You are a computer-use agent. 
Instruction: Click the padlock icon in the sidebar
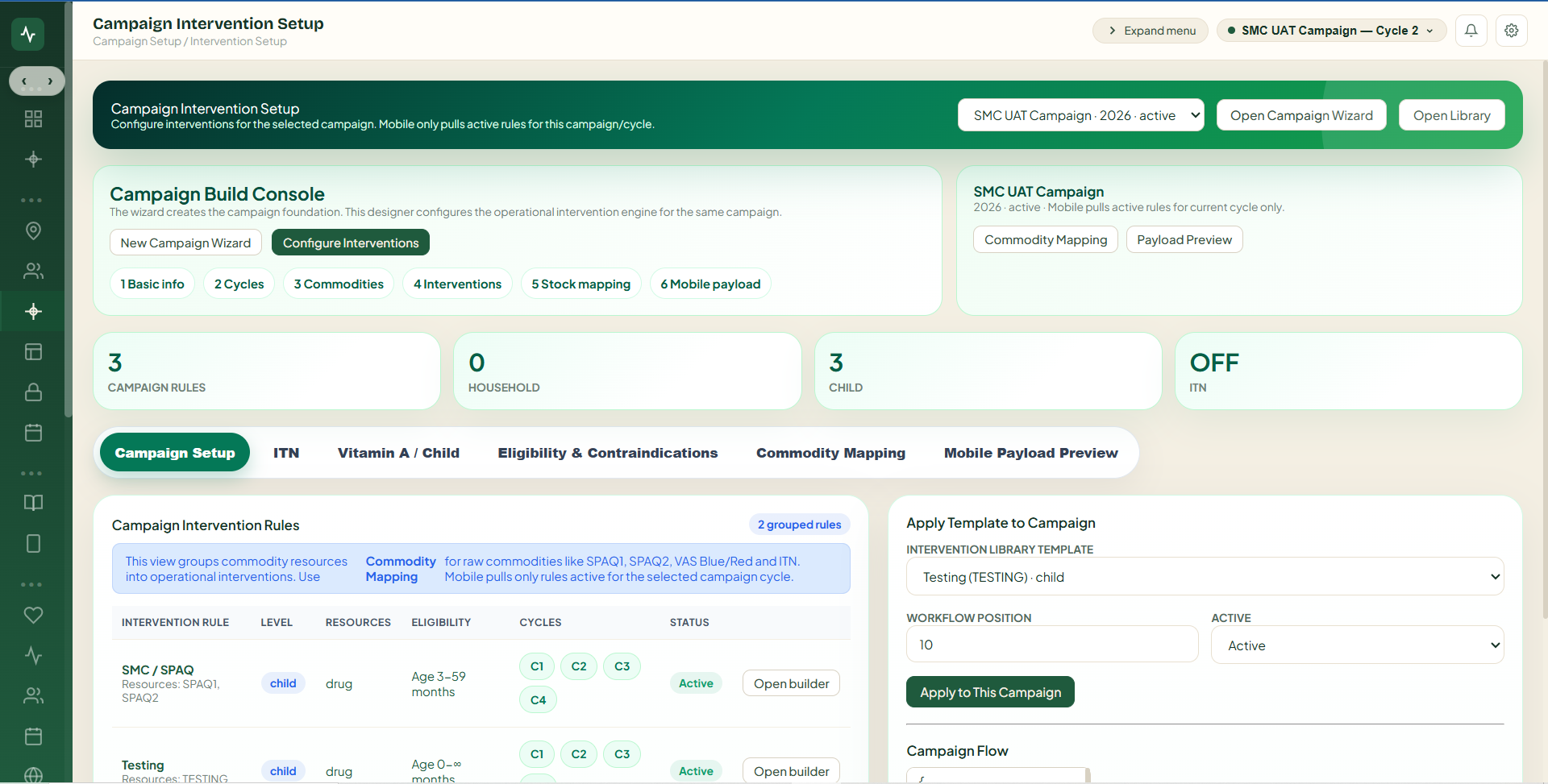tap(33, 392)
